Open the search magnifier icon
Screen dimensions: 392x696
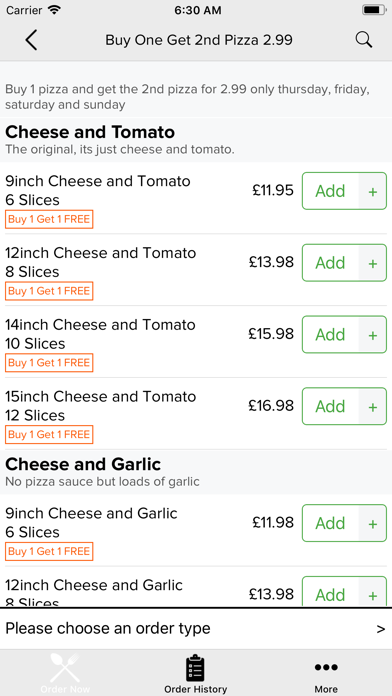coord(364,40)
